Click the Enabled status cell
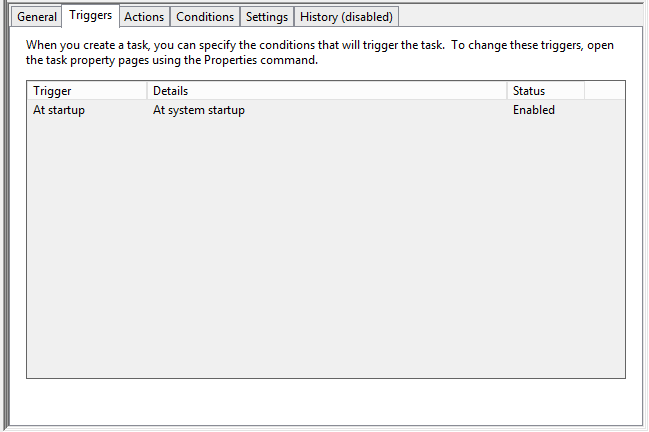Image resolution: width=649 pixels, height=432 pixels. [534, 110]
